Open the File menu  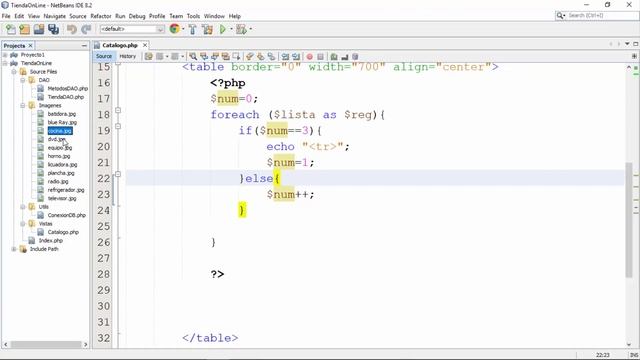(6, 16)
